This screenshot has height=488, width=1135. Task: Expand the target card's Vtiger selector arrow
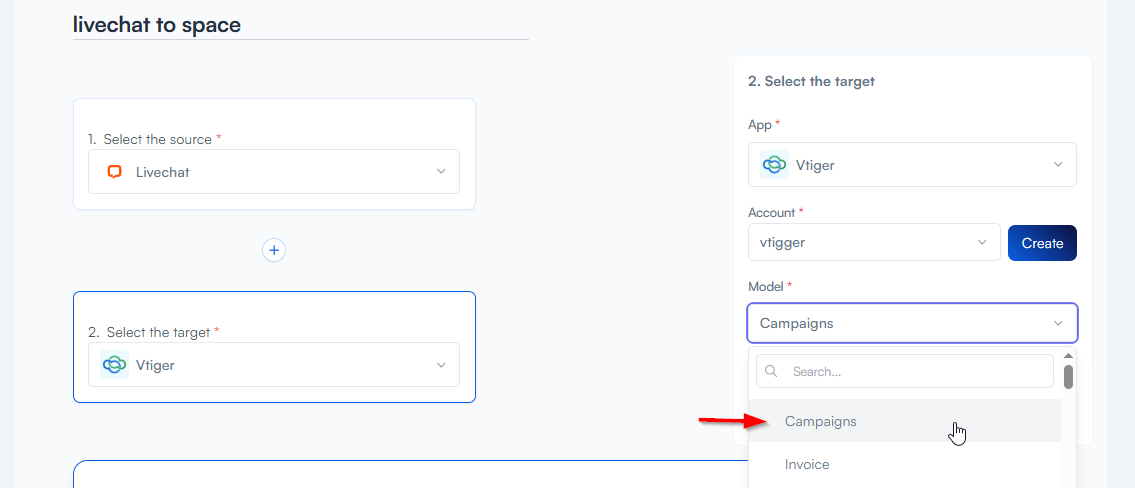pos(441,365)
